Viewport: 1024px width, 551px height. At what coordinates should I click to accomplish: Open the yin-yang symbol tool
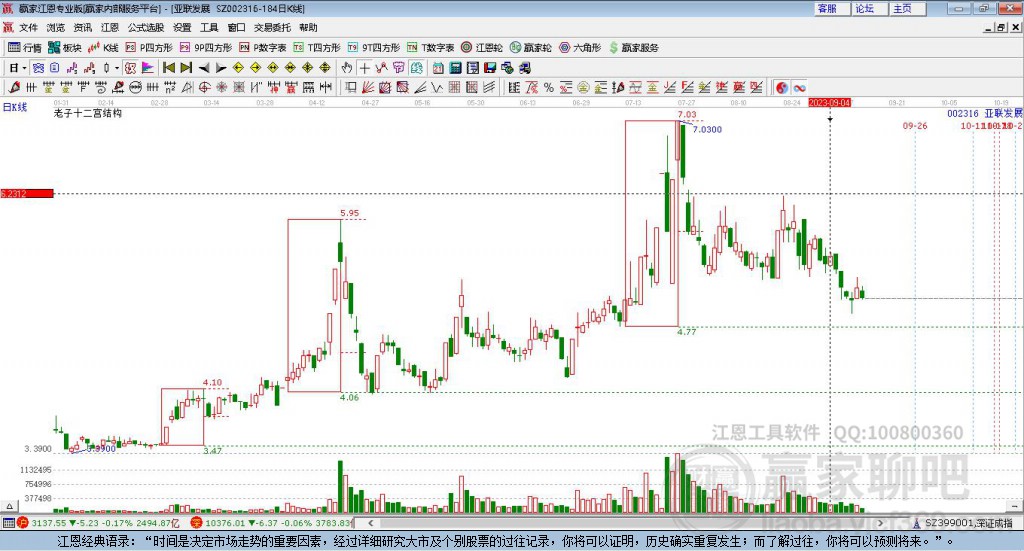(x=782, y=87)
